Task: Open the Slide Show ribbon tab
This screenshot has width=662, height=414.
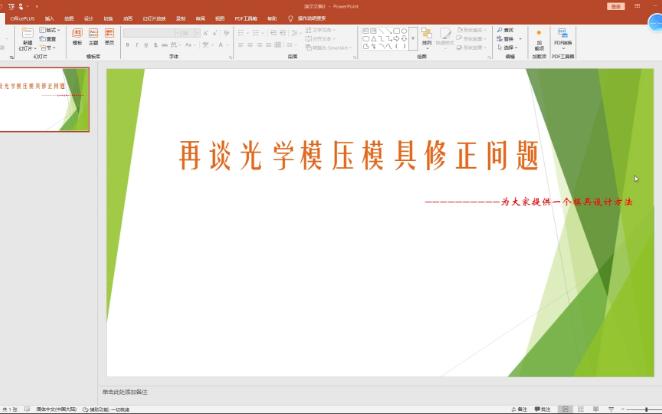Action: [x=154, y=19]
